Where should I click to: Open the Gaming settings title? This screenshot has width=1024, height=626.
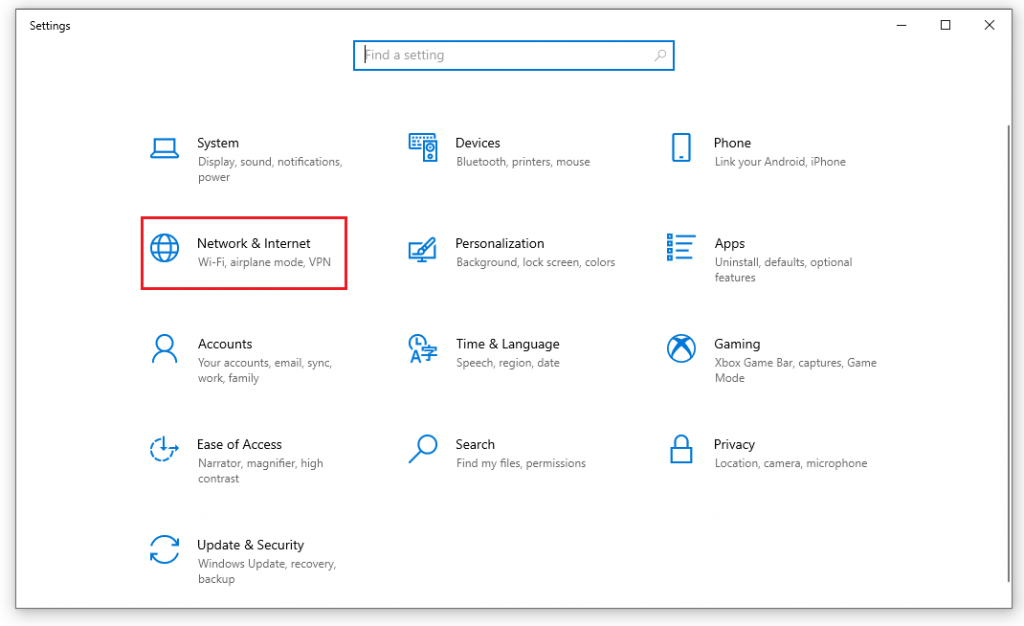737,344
